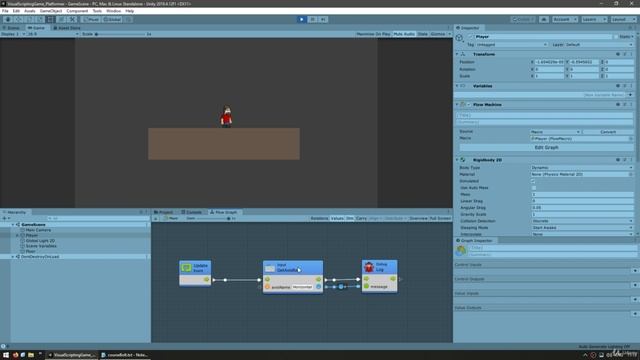Open File Explorer from the taskbar
The height and width of the screenshot is (360, 640).
pos(31,355)
